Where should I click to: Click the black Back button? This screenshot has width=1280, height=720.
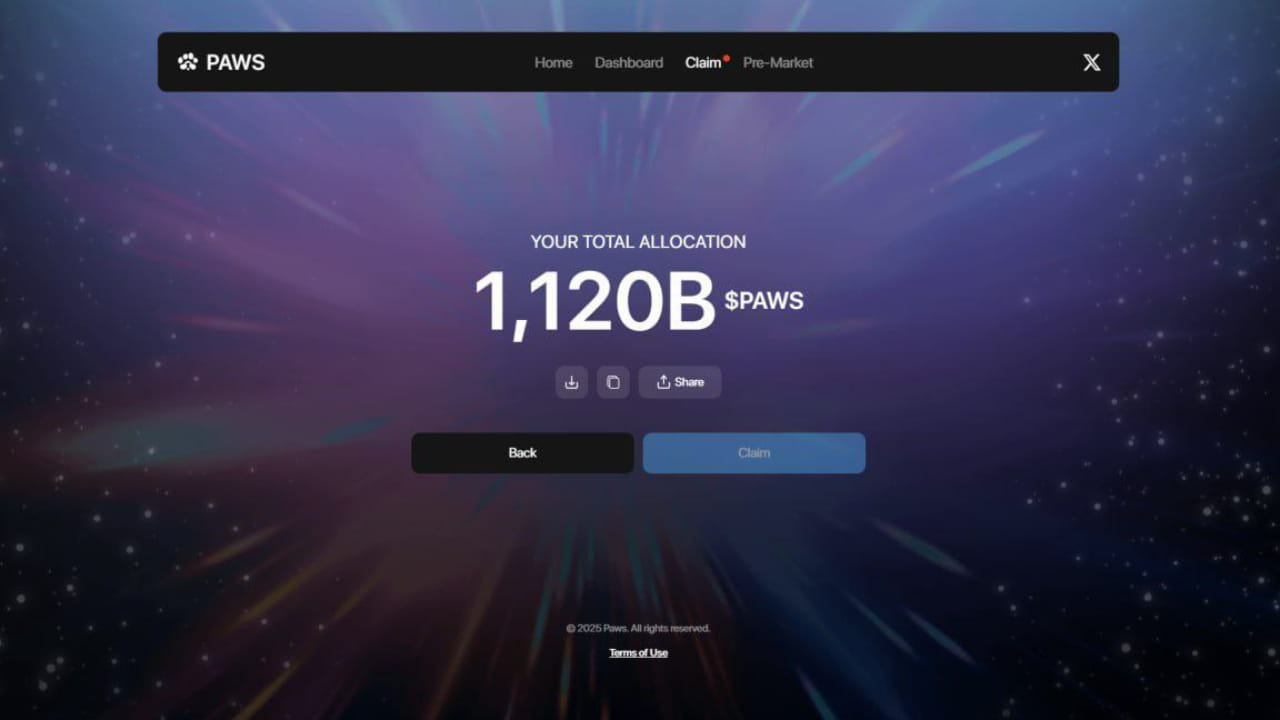tap(522, 453)
